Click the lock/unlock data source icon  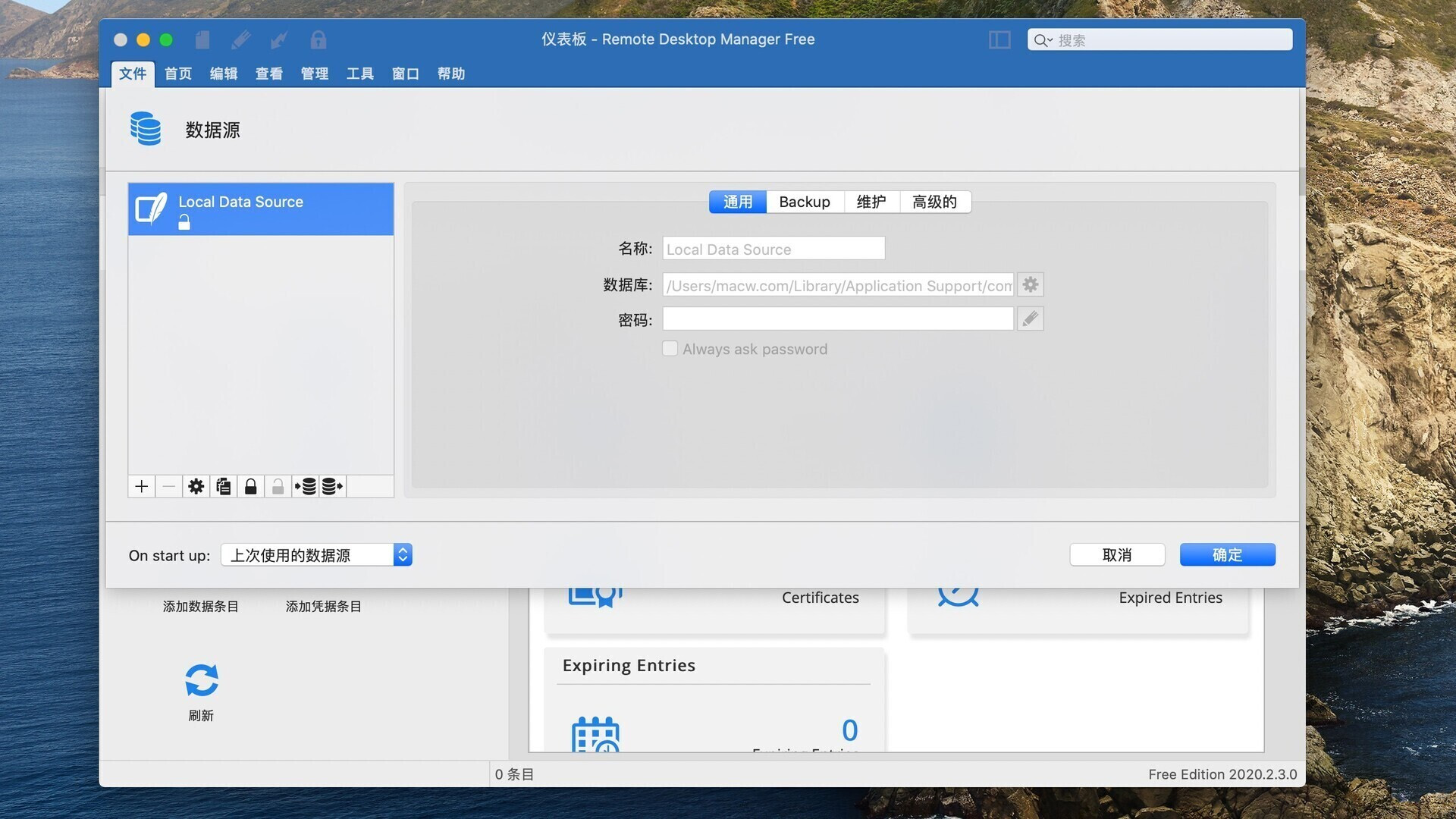tap(250, 485)
